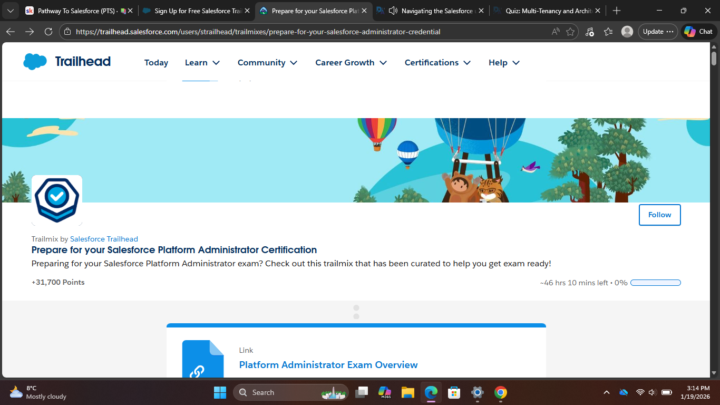
Task: Expand the Community menu
Action: pyautogui.click(x=267, y=62)
